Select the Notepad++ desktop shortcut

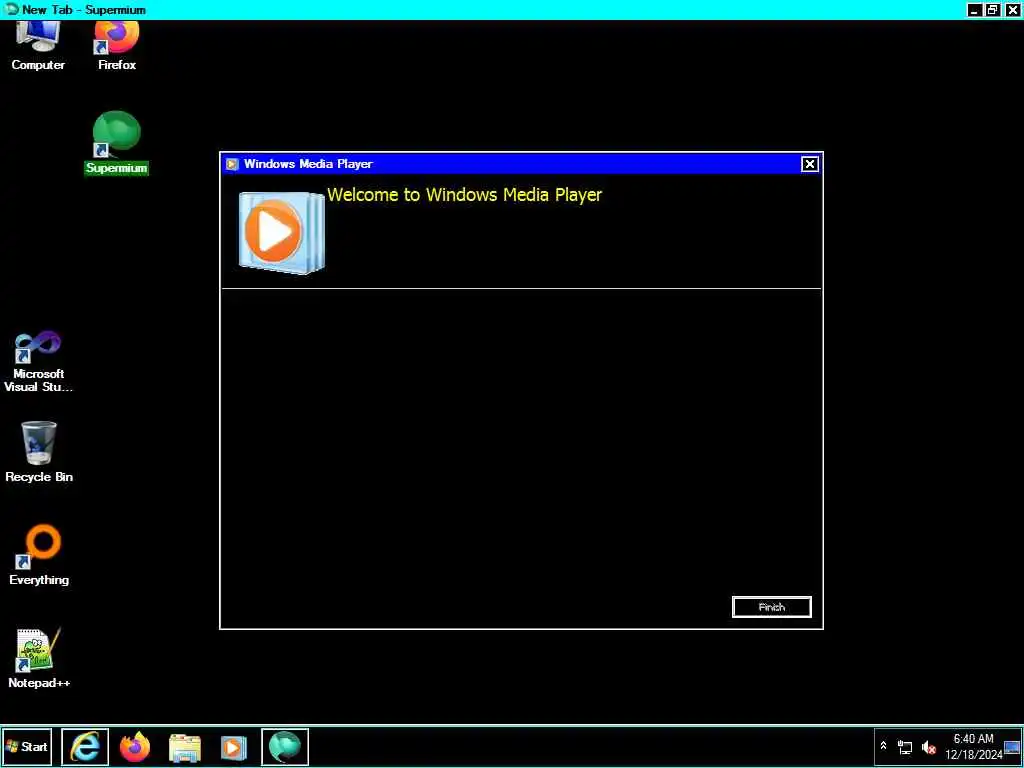tap(39, 658)
